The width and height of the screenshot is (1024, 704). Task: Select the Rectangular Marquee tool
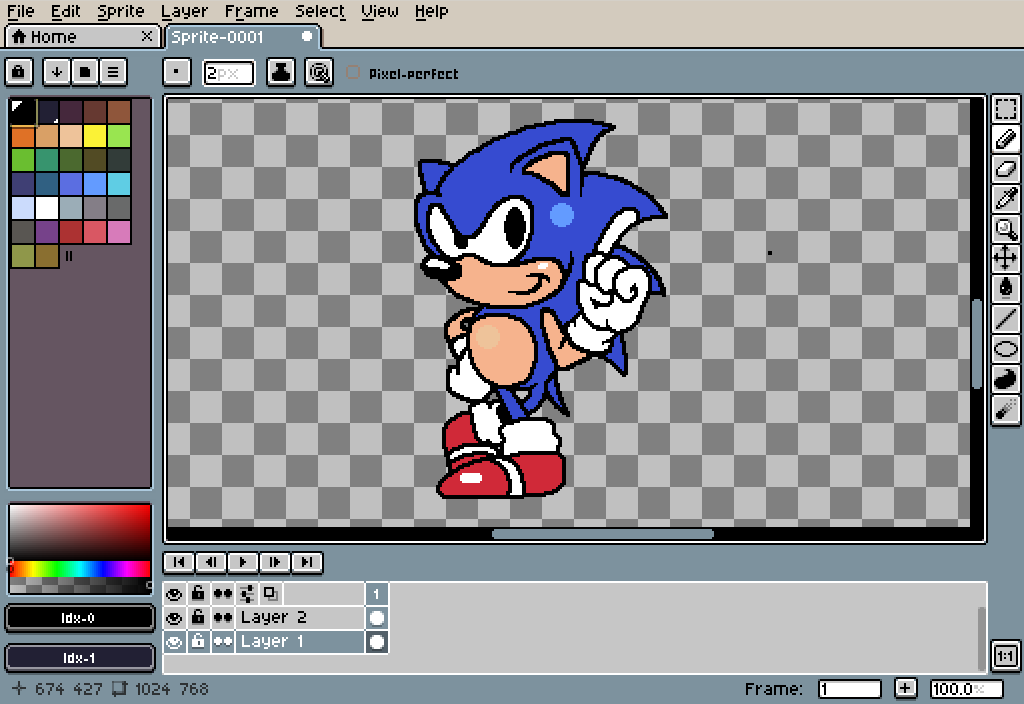pyautogui.click(x=1006, y=109)
